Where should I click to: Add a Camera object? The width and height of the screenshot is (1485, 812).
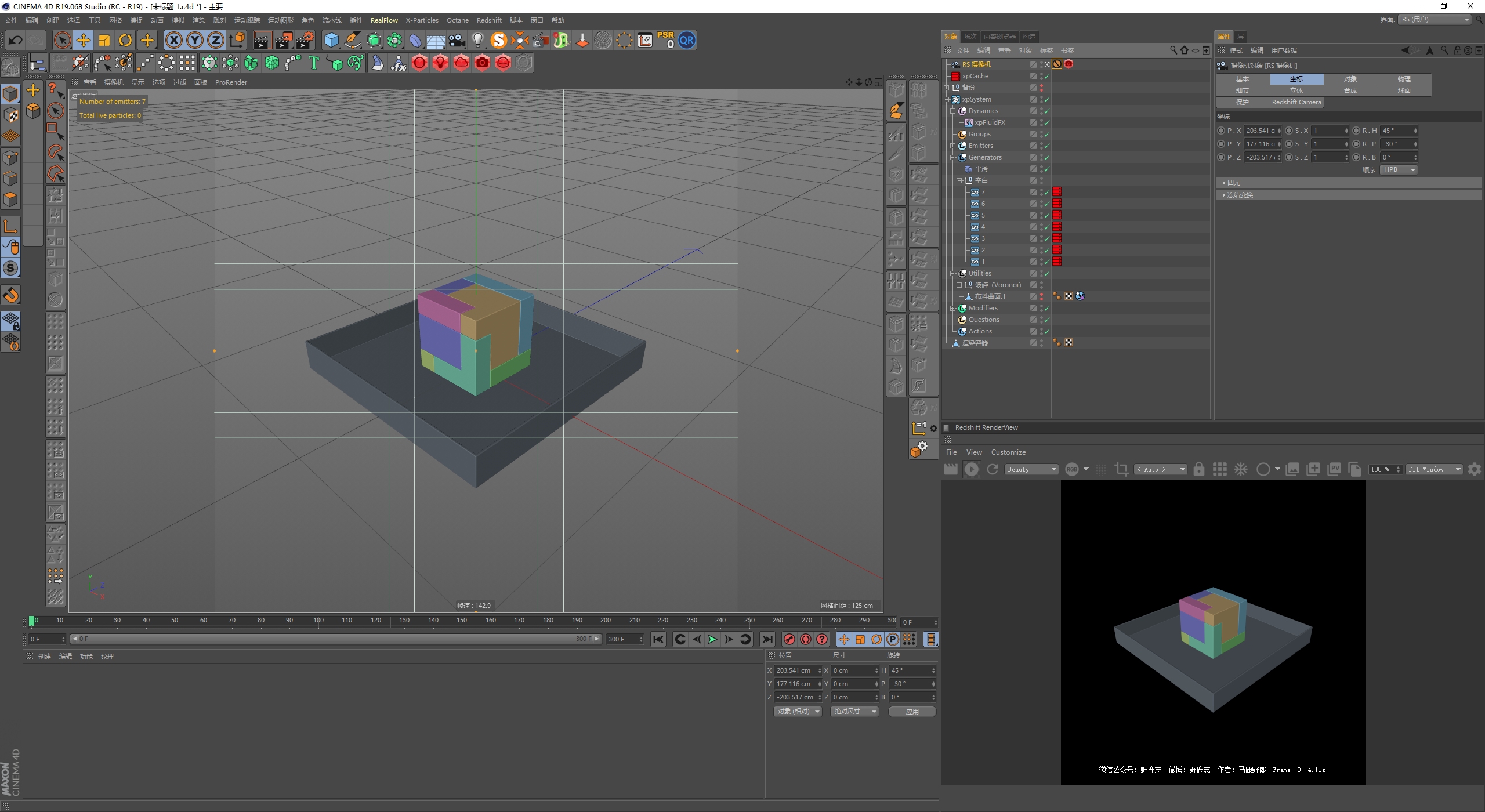point(457,40)
